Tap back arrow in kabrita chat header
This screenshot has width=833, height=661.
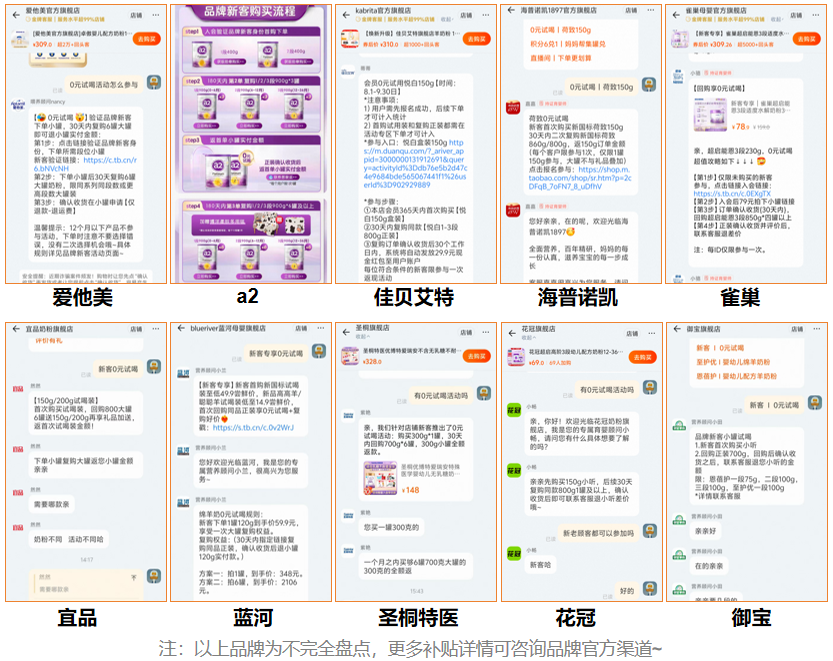[344, 13]
